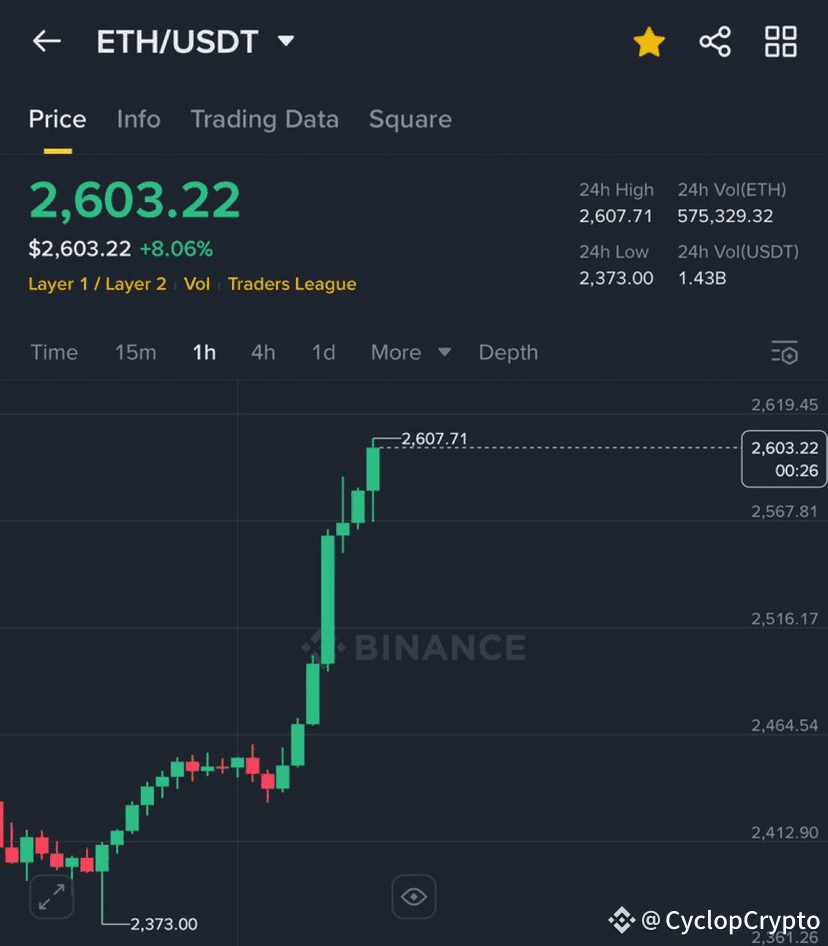Open the four-square grid menu icon

tap(781, 42)
